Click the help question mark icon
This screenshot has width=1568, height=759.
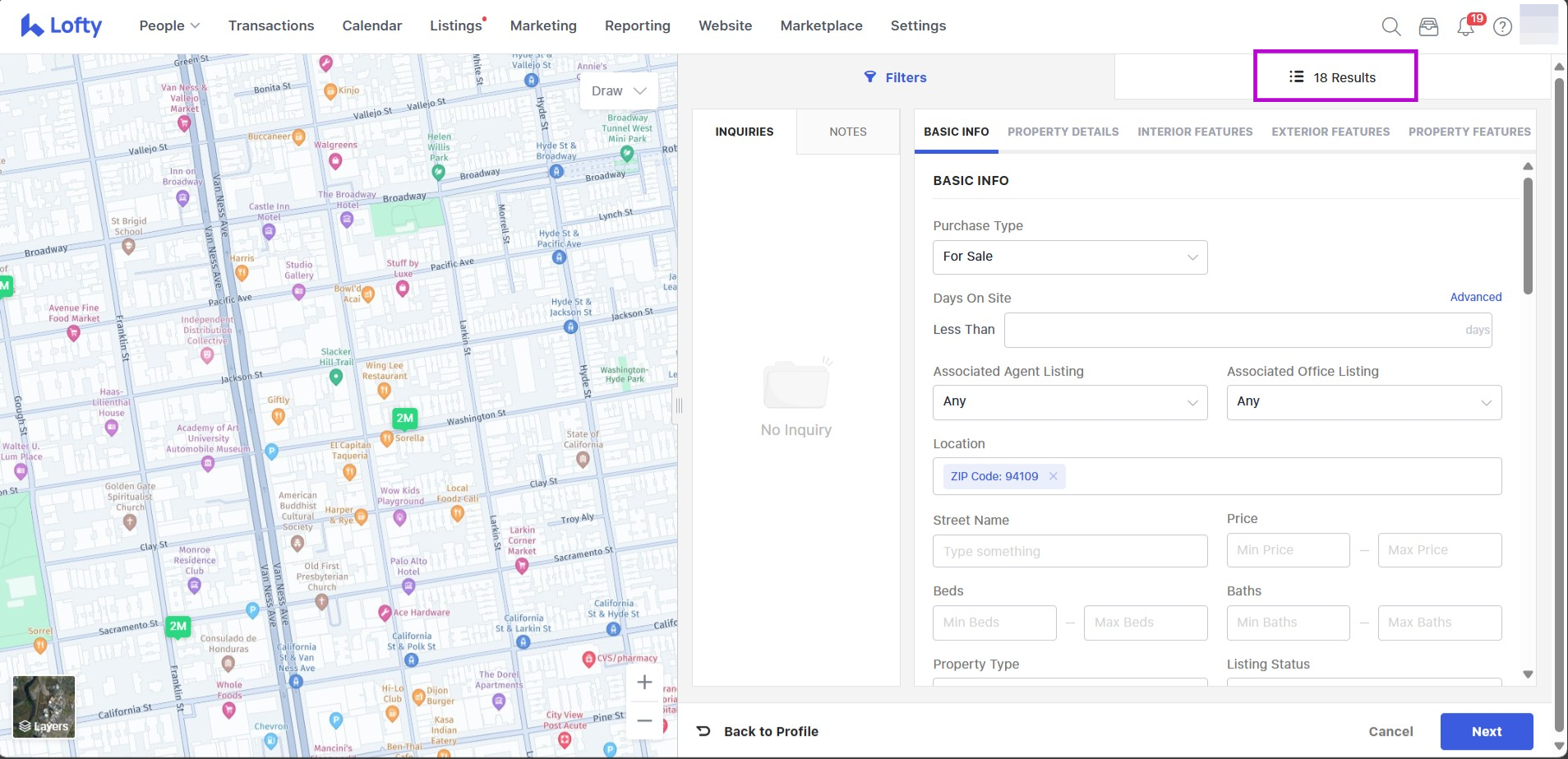click(x=1502, y=26)
